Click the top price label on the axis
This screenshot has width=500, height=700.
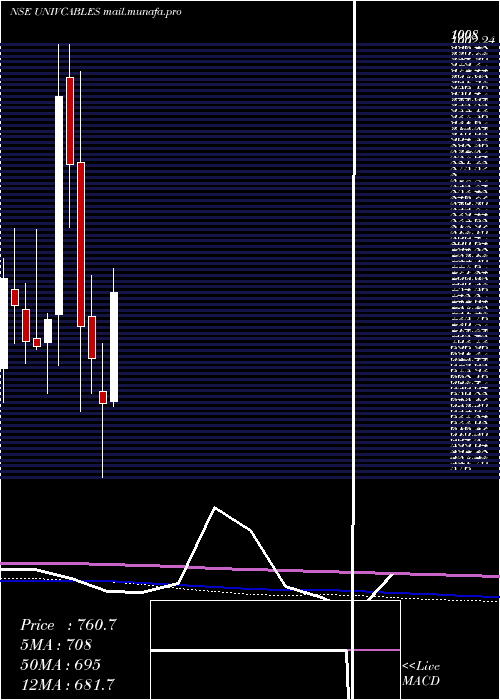click(x=466, y=35)
